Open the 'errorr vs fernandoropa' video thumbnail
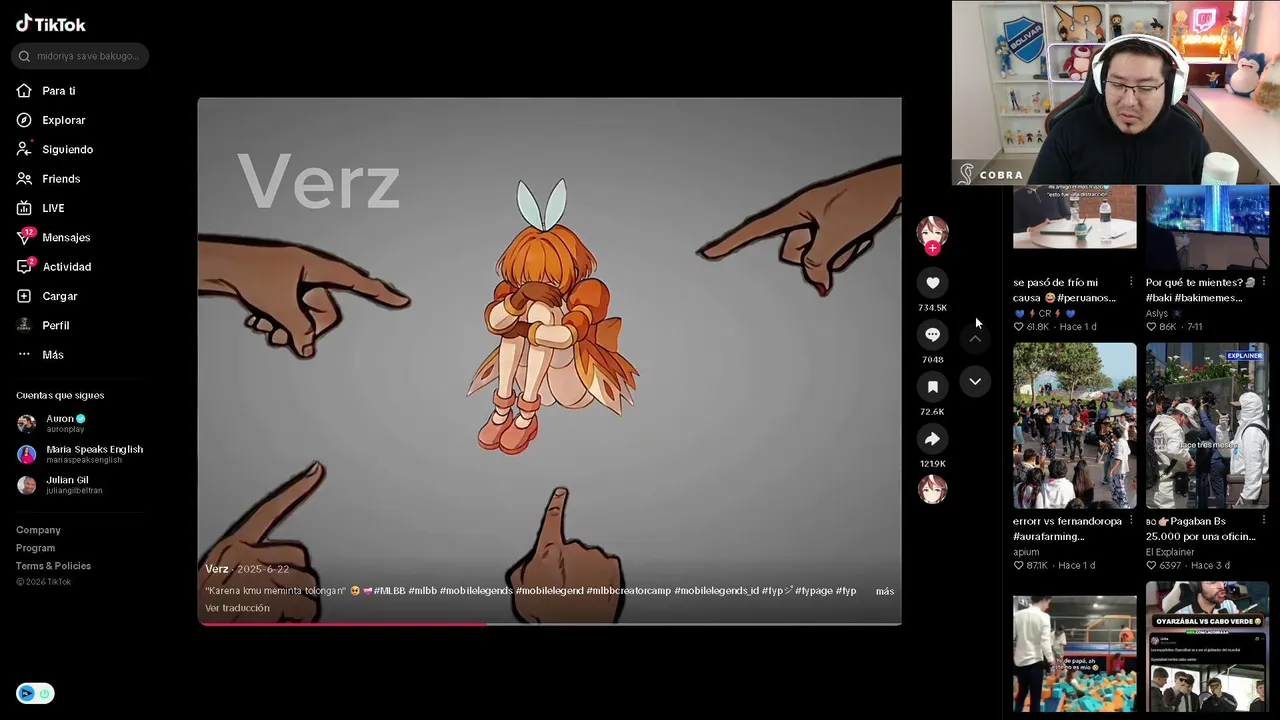Viewport: 1280px width, 720px height. pos(1075,426)
